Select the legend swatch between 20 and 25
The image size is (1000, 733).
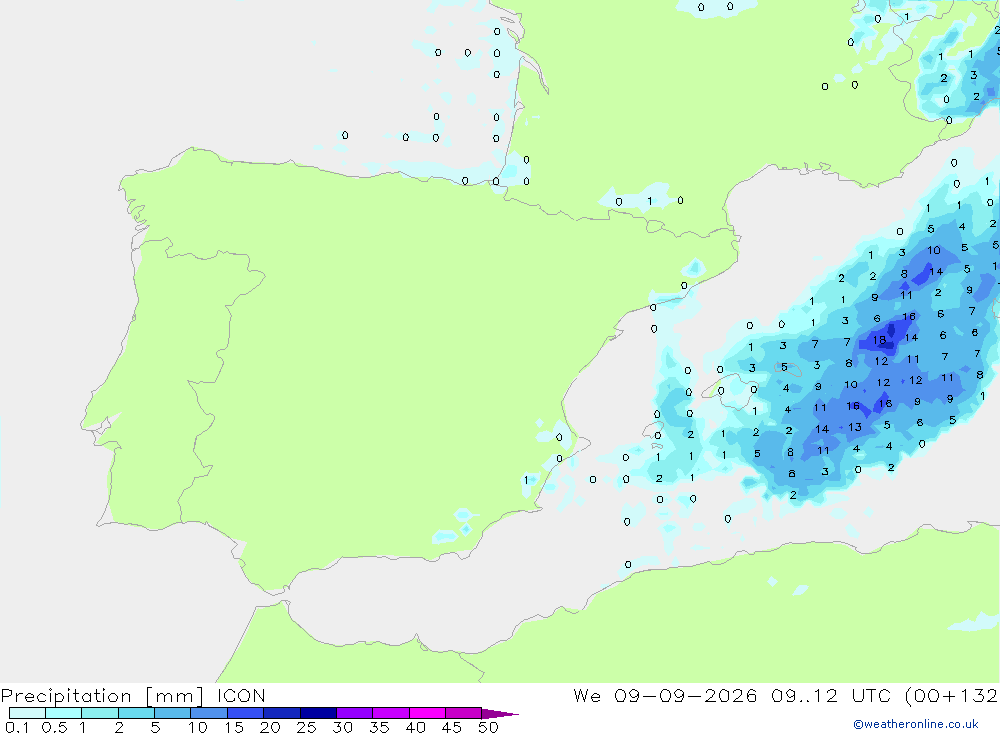tap(282, 713)
